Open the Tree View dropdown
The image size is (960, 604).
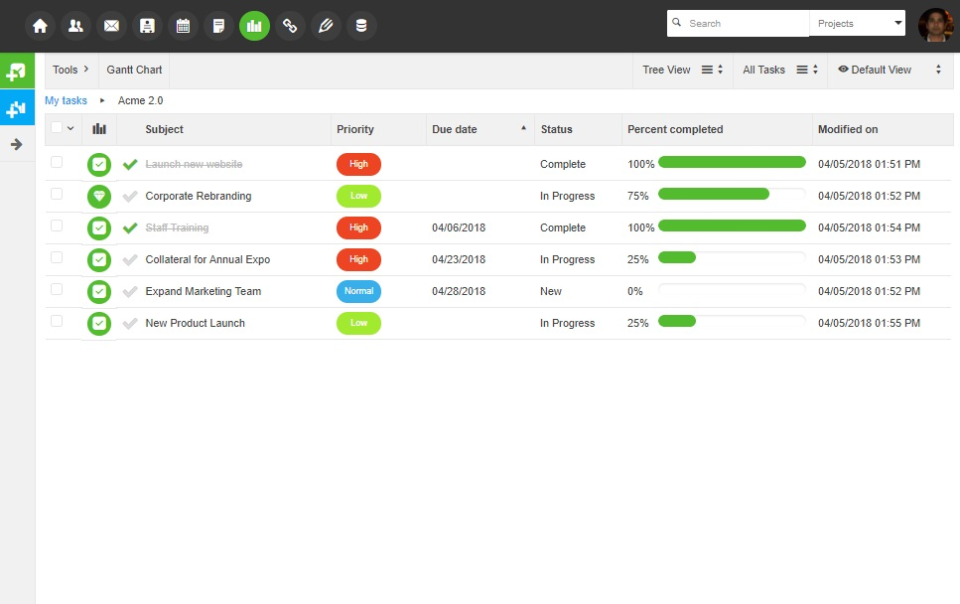683,70
